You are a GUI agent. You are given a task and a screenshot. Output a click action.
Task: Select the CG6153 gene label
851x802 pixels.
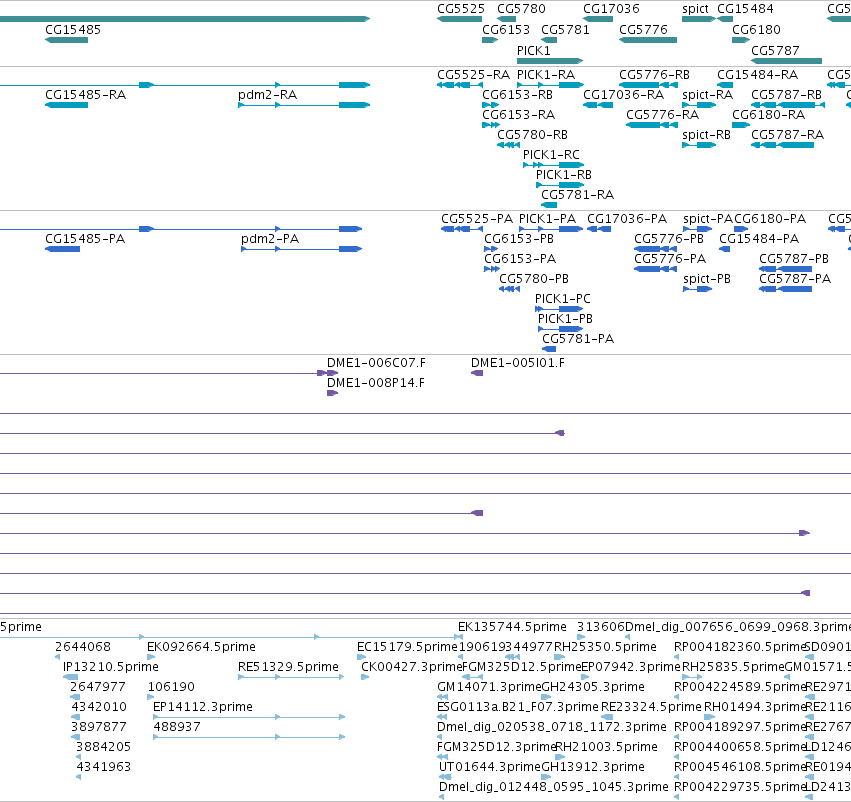[x=506, y=30]
